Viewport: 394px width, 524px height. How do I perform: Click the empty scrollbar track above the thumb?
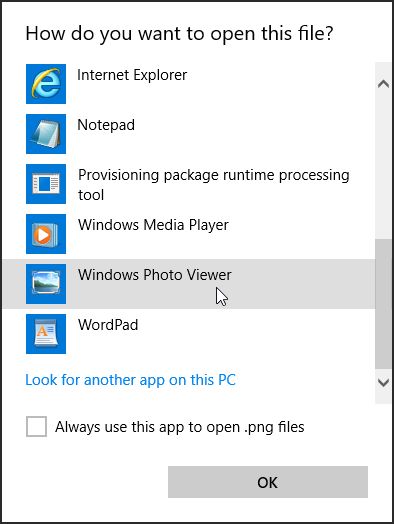[383, 166]
